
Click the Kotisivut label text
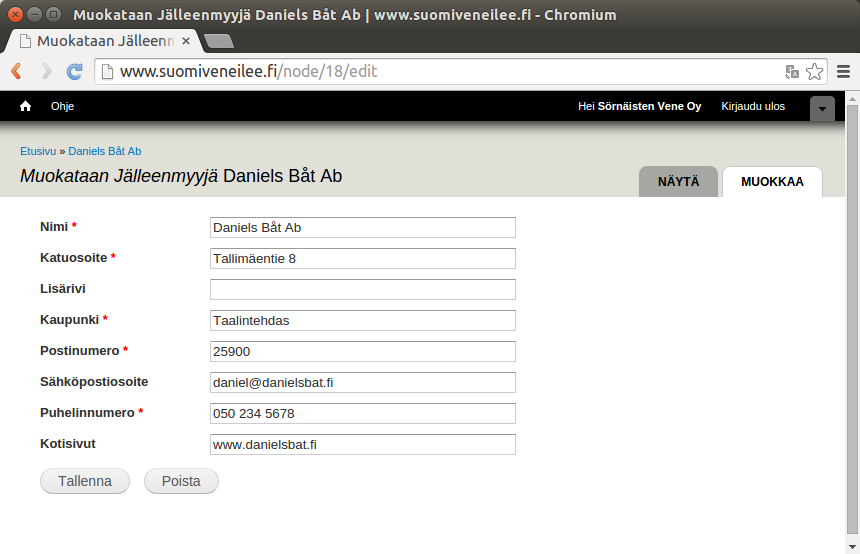[67, 444]
